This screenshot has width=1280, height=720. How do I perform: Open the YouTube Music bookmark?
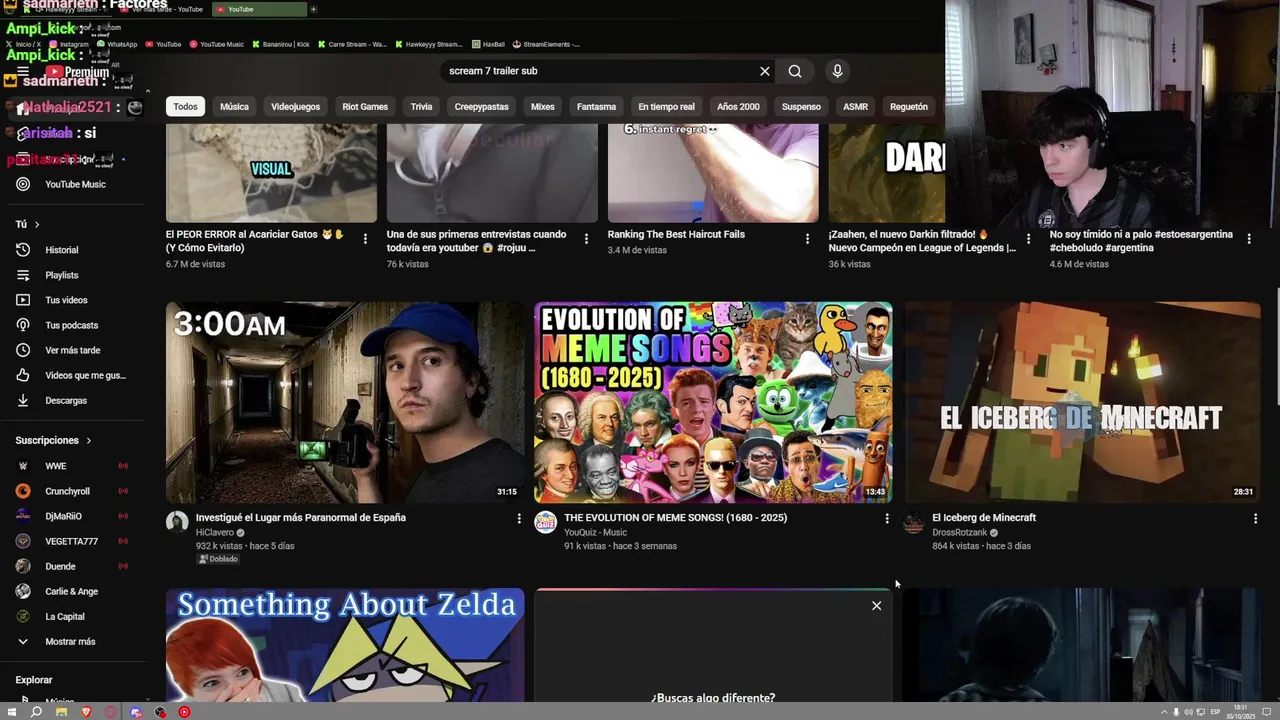pyautogui.click(x=215, y=44)
